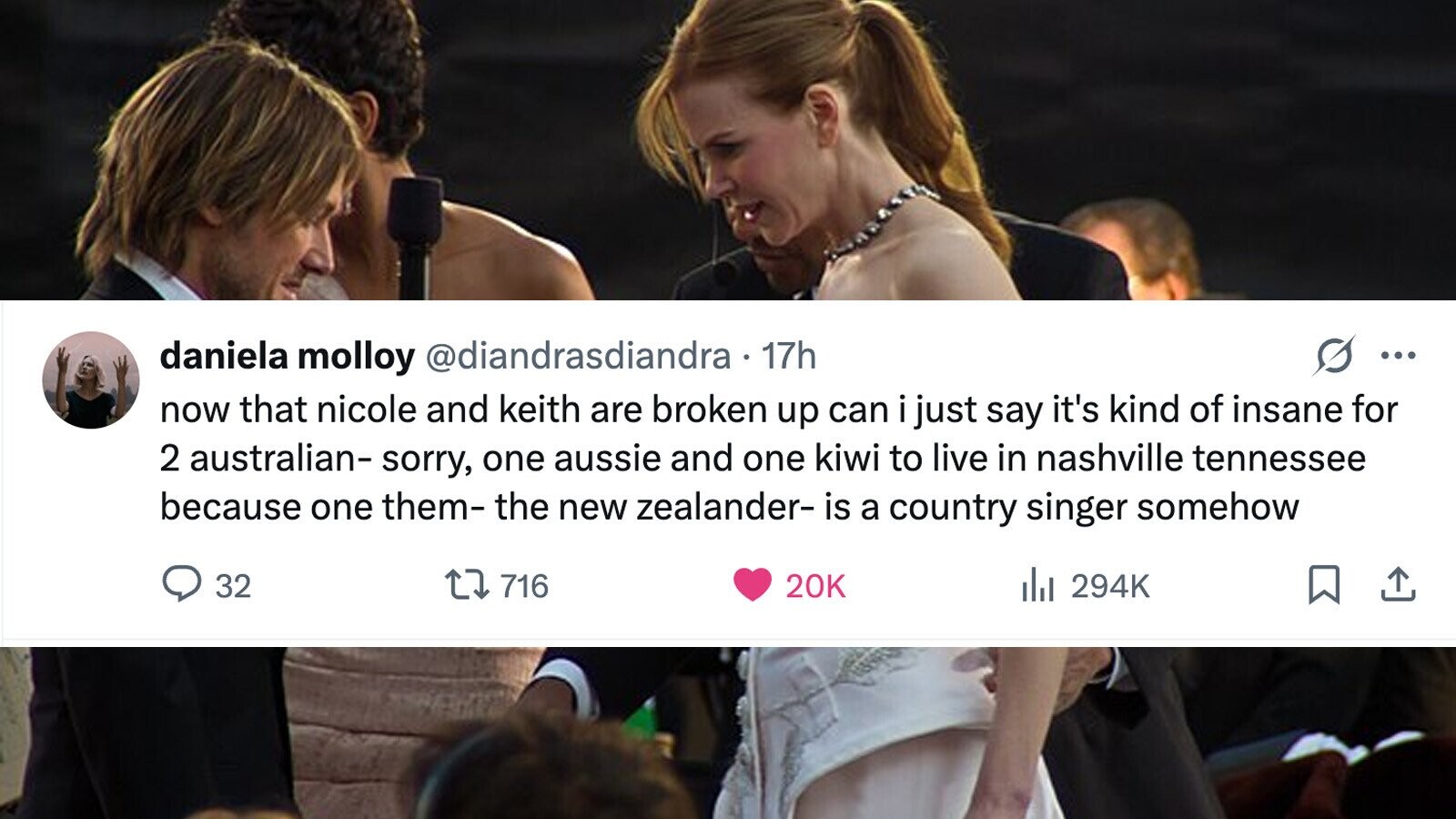
Task: Bookmark the tweet by daniela molloy
Action: 1323,585
